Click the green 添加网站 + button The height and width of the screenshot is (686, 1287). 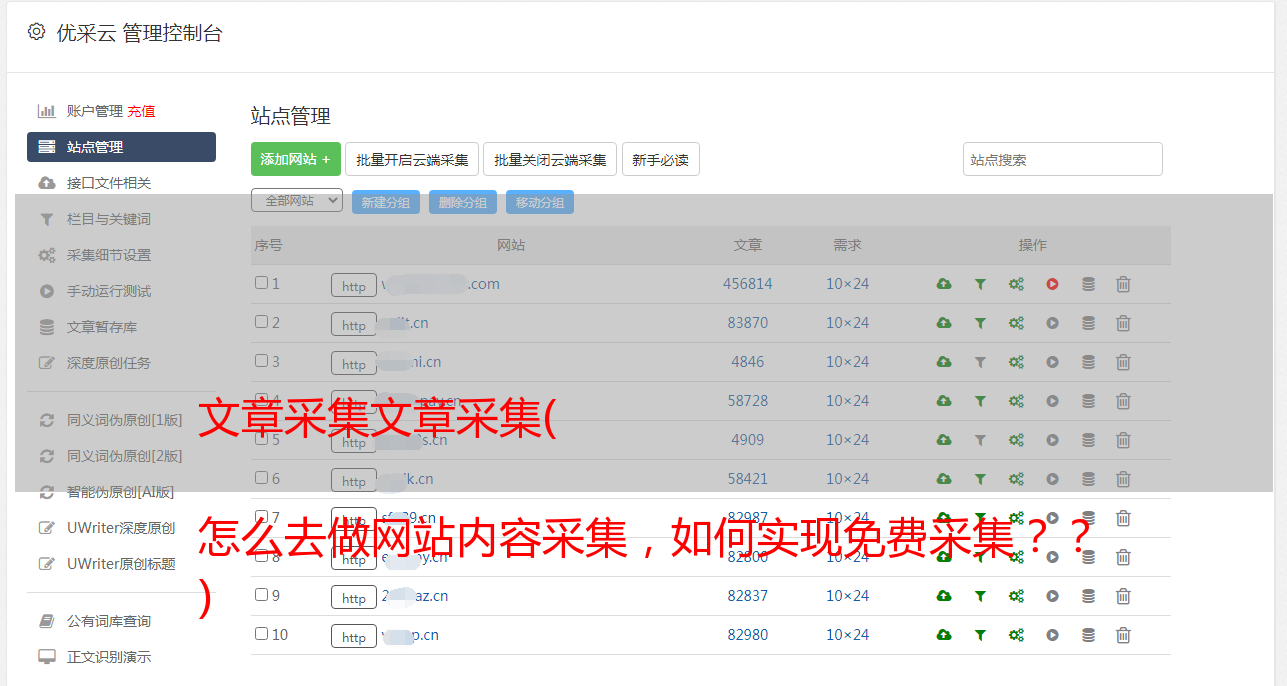(x=296, y=159)
